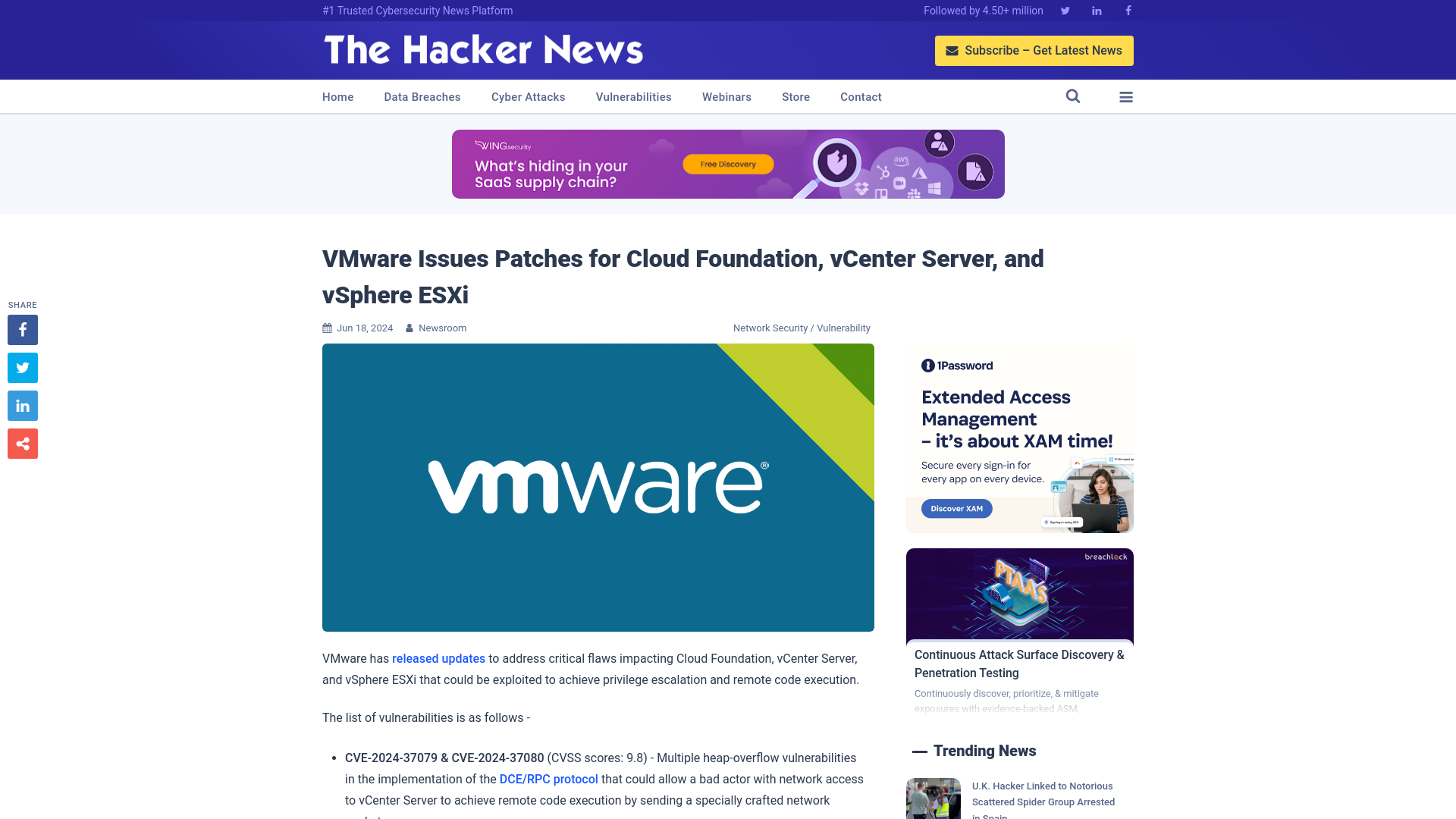This screenshot has width=1456, height=819.
Task: Open the released updates hyperlink
Action: pos(438,658)
